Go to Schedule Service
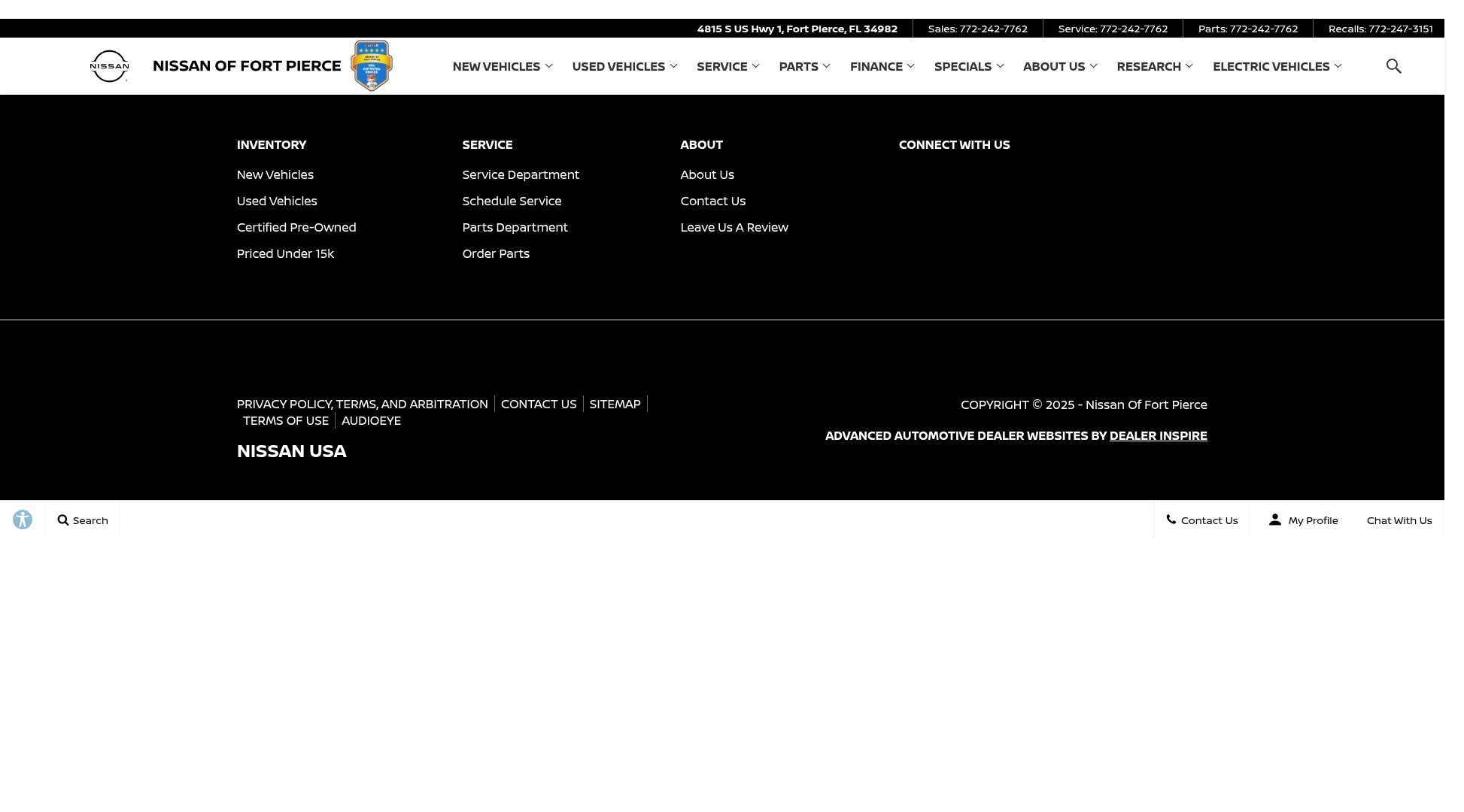 point(512,201)
